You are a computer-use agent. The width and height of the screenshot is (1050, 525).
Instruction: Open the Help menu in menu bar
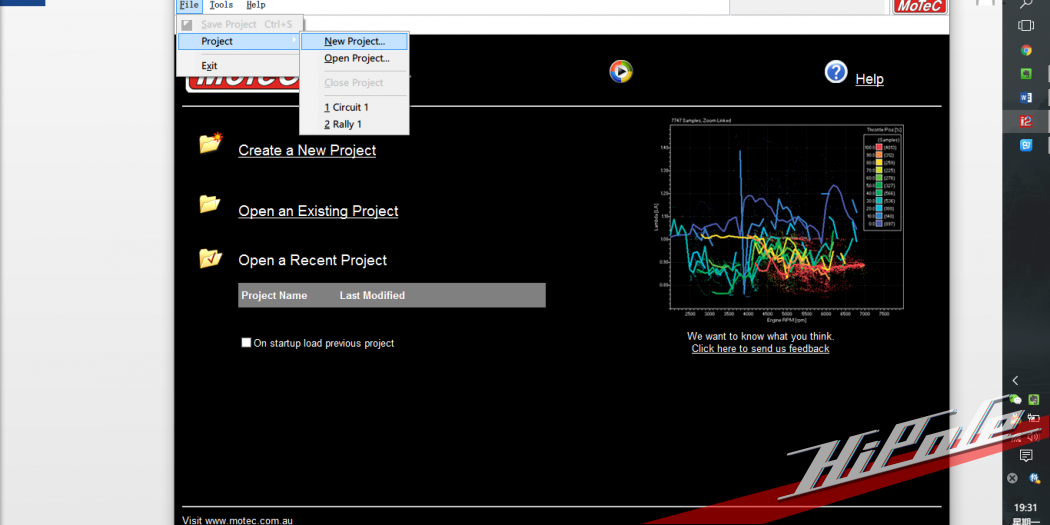255,5
